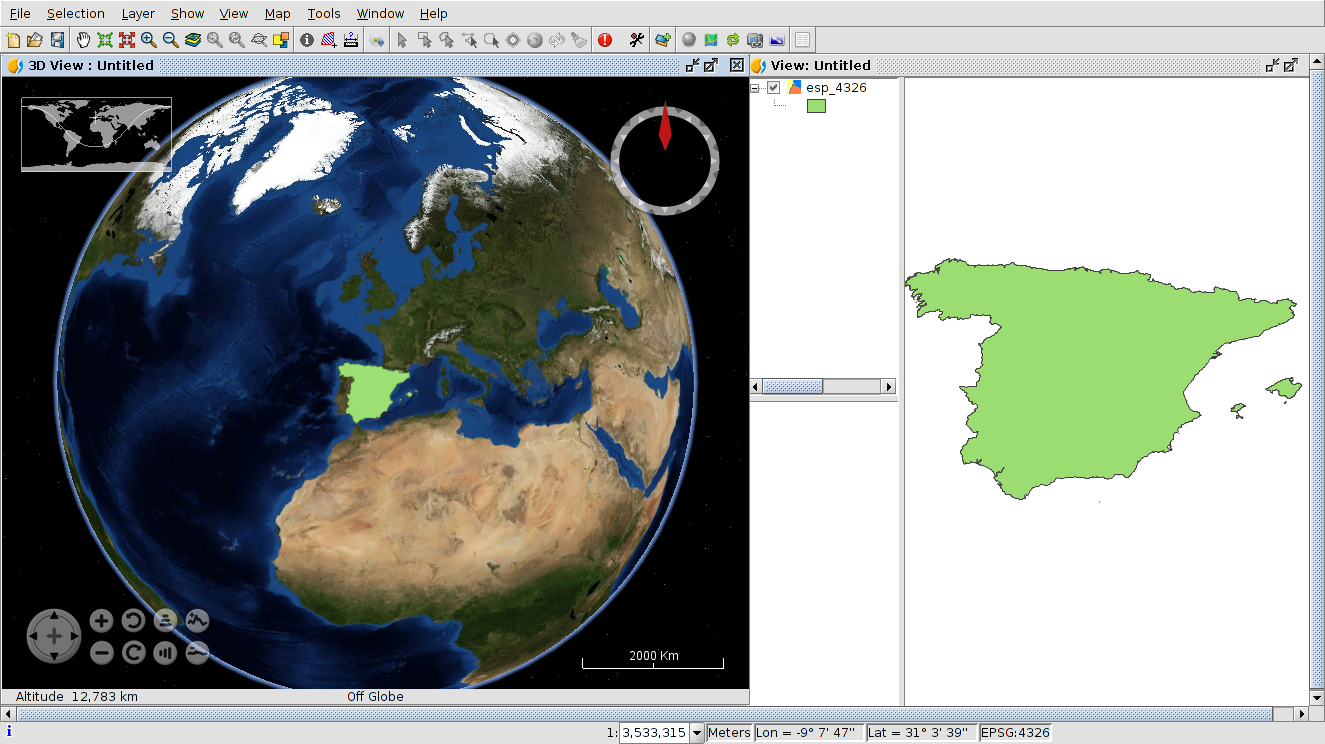The image size is (1325, 744).
Task: Collapse the esp_4326 layer tree node
Action: [x=756, y=88]
